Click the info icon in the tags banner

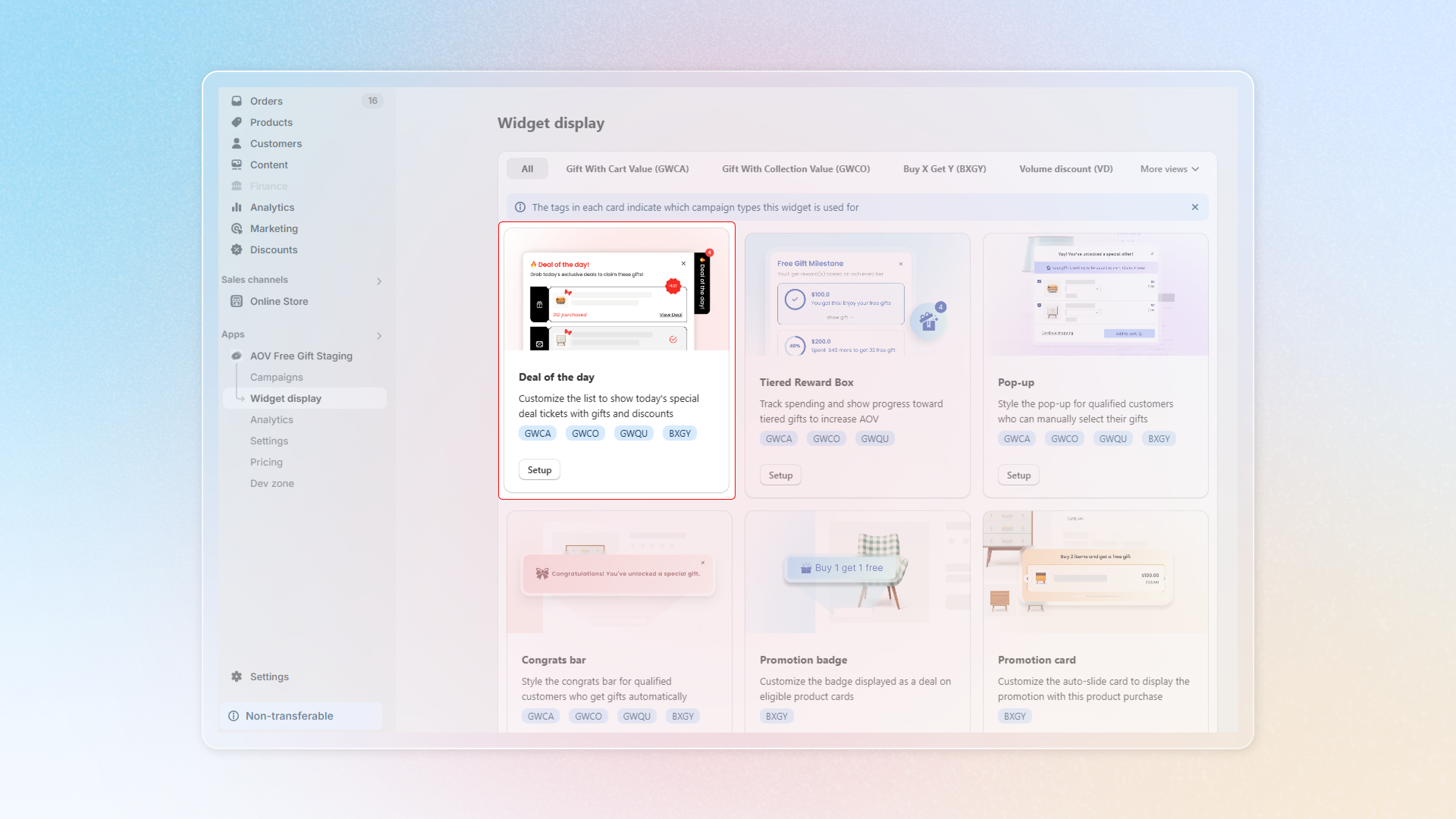[x=520, y=207]
